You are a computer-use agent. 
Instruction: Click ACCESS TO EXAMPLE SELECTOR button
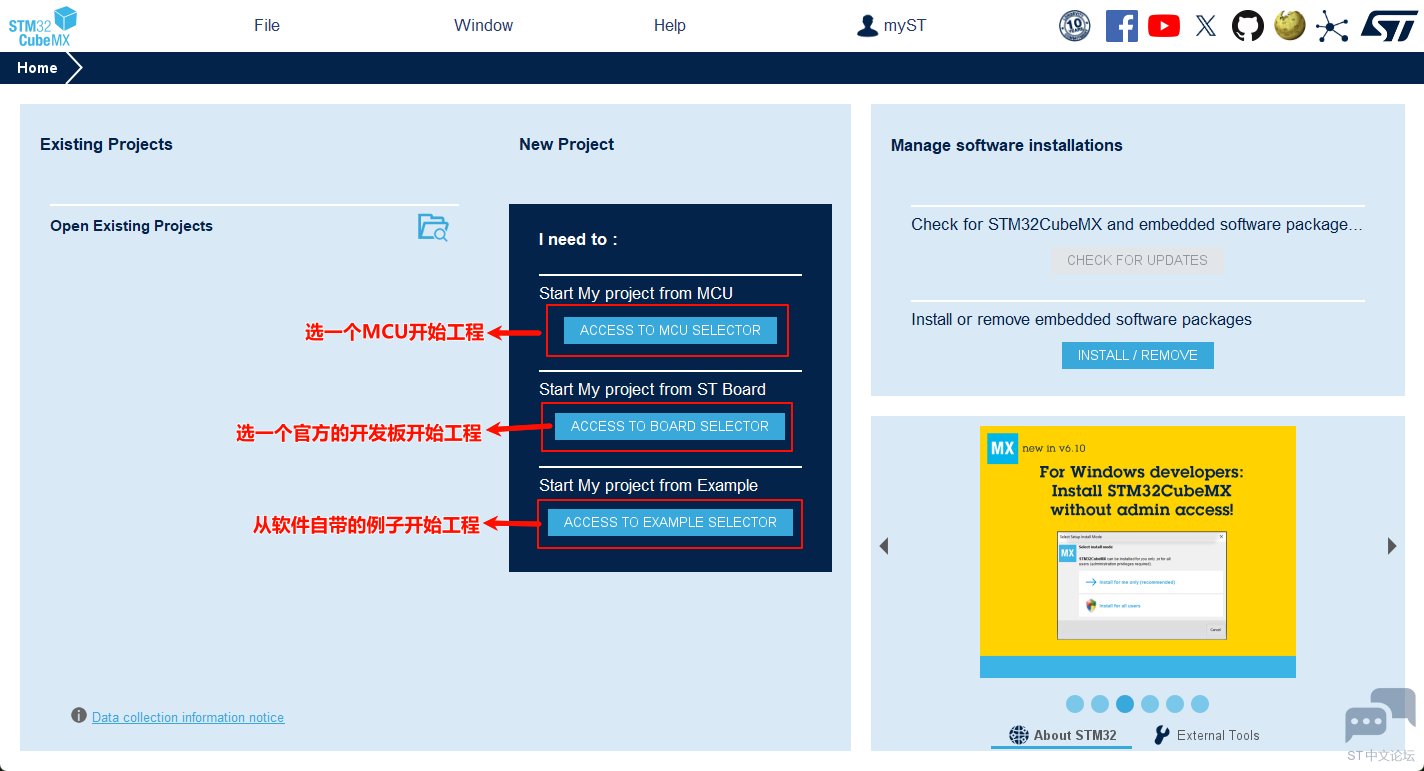coord(670,523)
